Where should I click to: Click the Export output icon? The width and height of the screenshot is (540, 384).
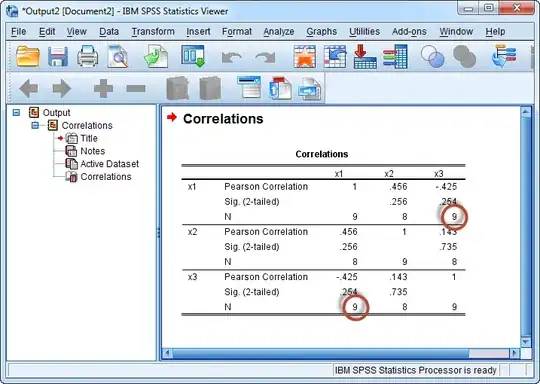(x=156, y=56)
